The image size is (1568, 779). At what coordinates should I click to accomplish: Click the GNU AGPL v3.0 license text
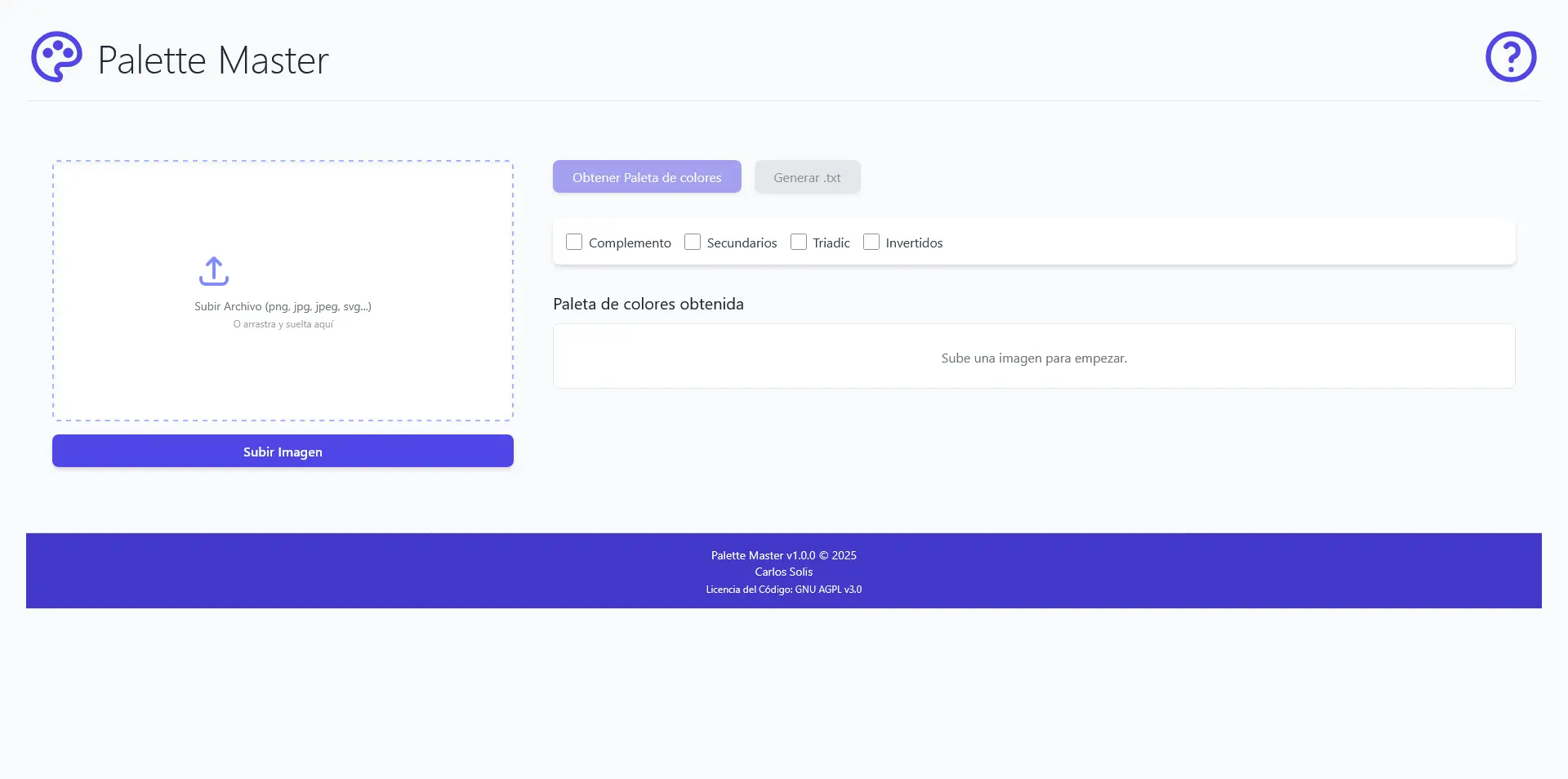[x=783, y=589]
